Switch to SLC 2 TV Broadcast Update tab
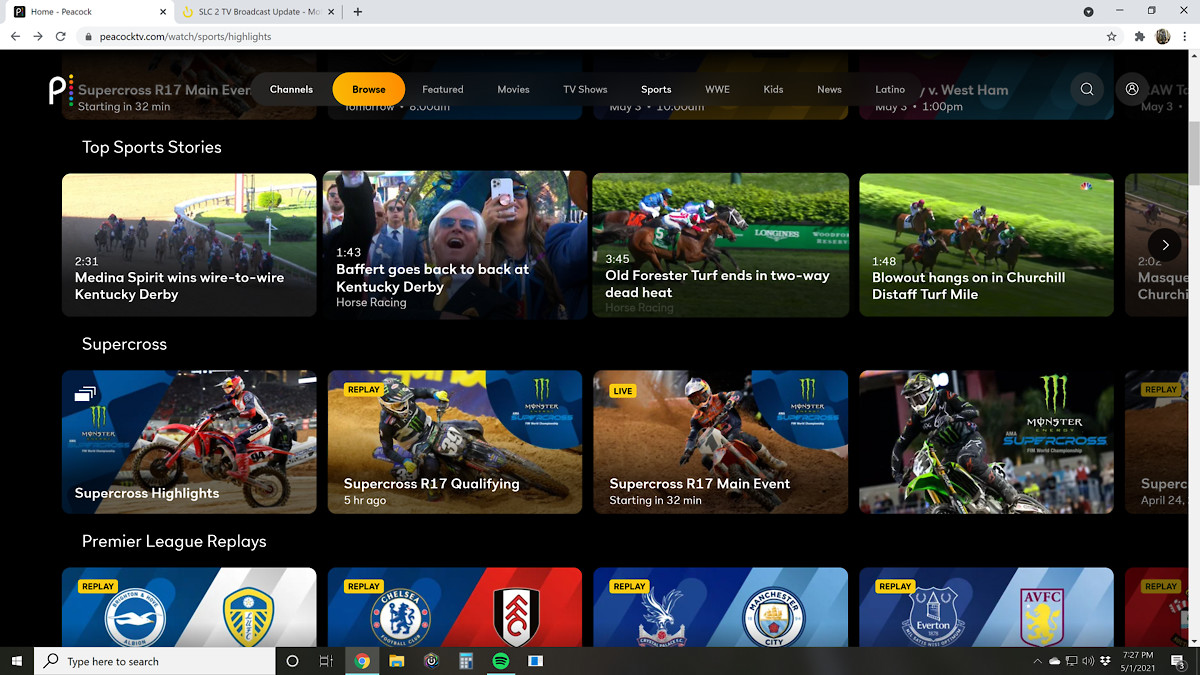Screen dimensions: 1200x675 pos(259,12)
